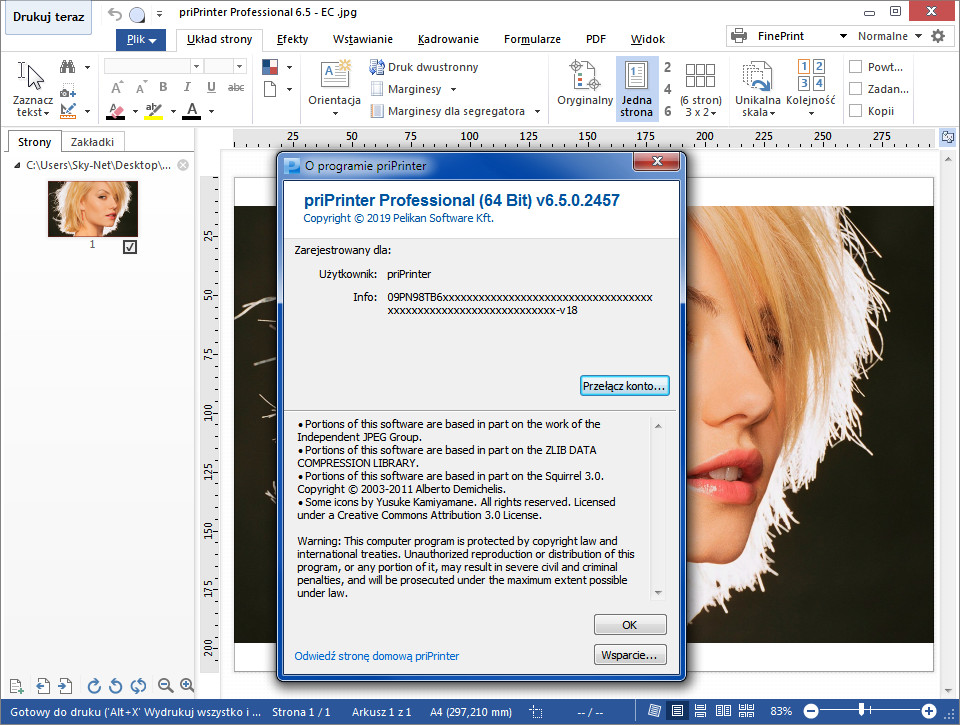Click Druk dwustronny duplex printing
The height and width of the screenshot is (725, 960).
tap(424, 67)
